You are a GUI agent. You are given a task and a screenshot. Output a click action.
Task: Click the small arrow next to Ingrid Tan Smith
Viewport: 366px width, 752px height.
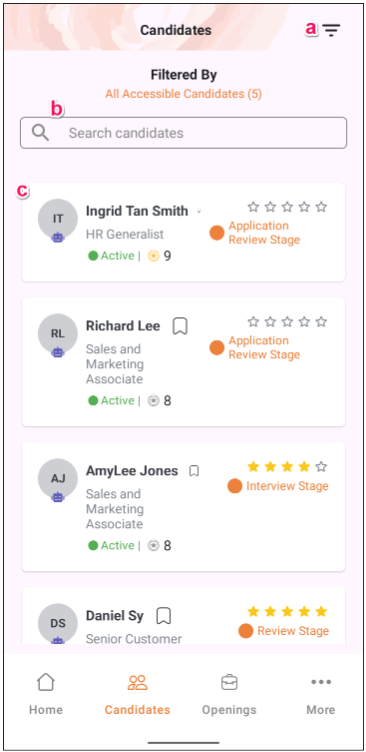(199, 212)
